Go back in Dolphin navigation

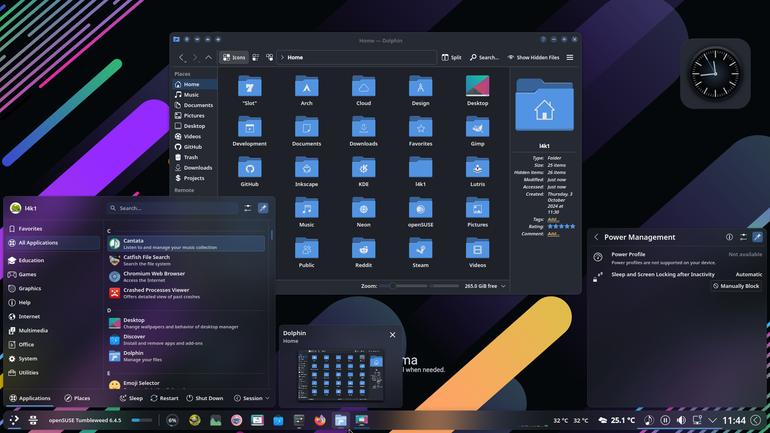click(182, 57)
